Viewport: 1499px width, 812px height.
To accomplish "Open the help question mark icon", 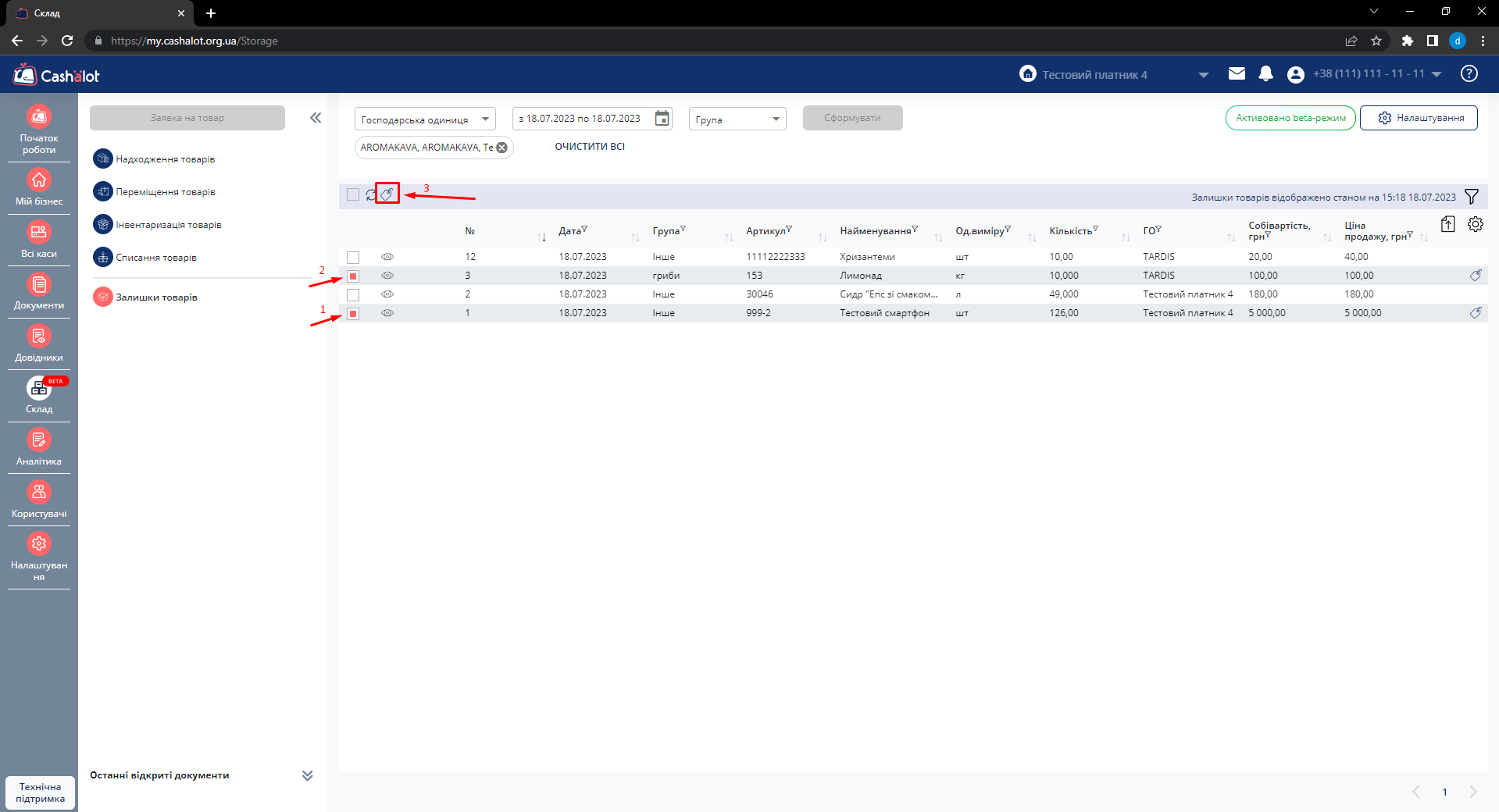I will 1469,74.
